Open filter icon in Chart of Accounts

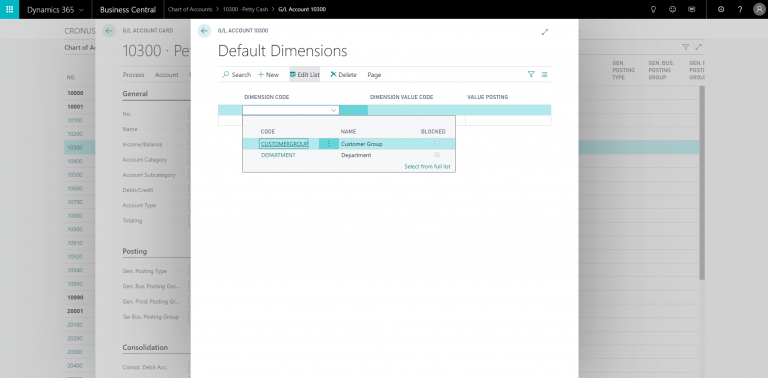coord(686,47)
